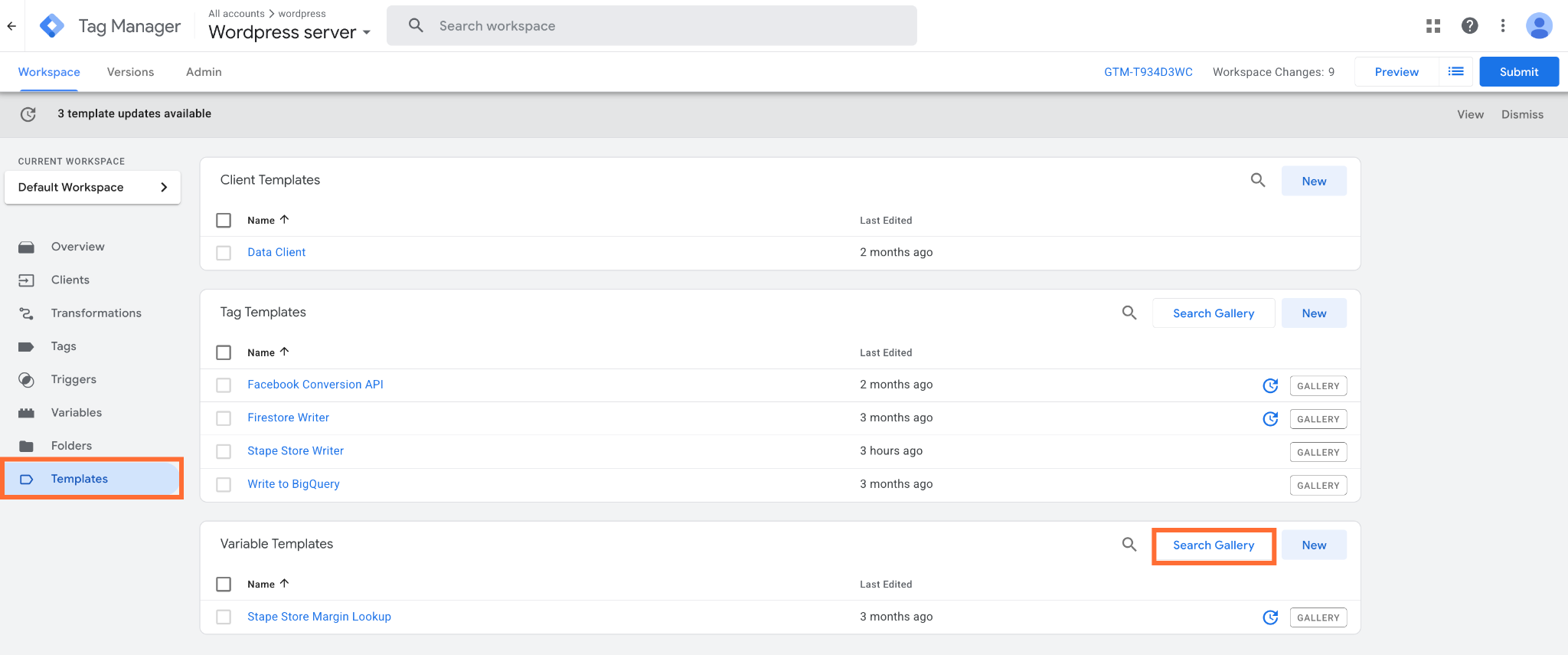Open the Wordpress server container dropdown
The width and height of the screenshot is (1568, 655).
click(290, 32)
